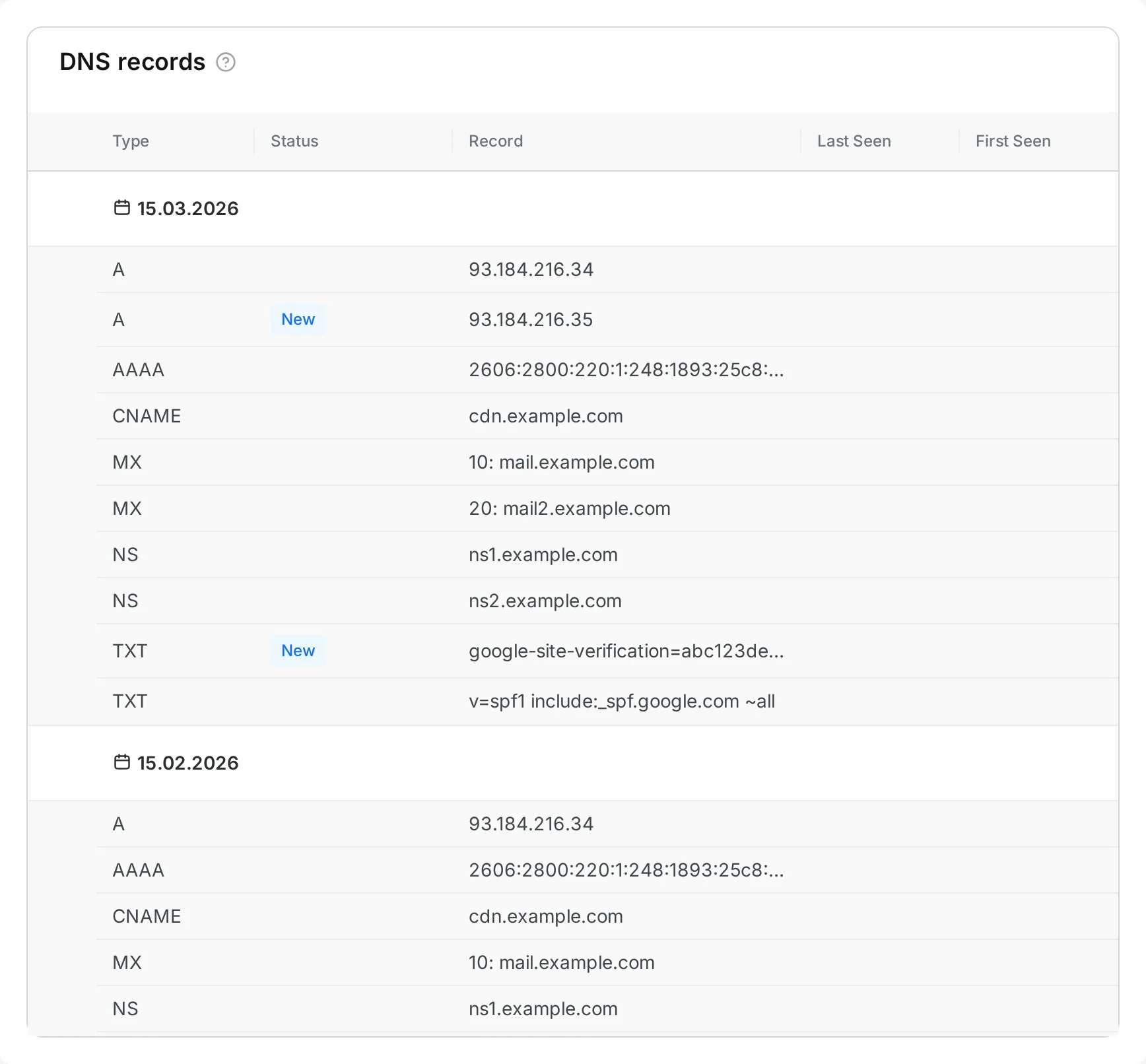The image size is (1146, 1064).
Task: Select the truncated google-site-verification TXT value
Action: coord(626,651)
